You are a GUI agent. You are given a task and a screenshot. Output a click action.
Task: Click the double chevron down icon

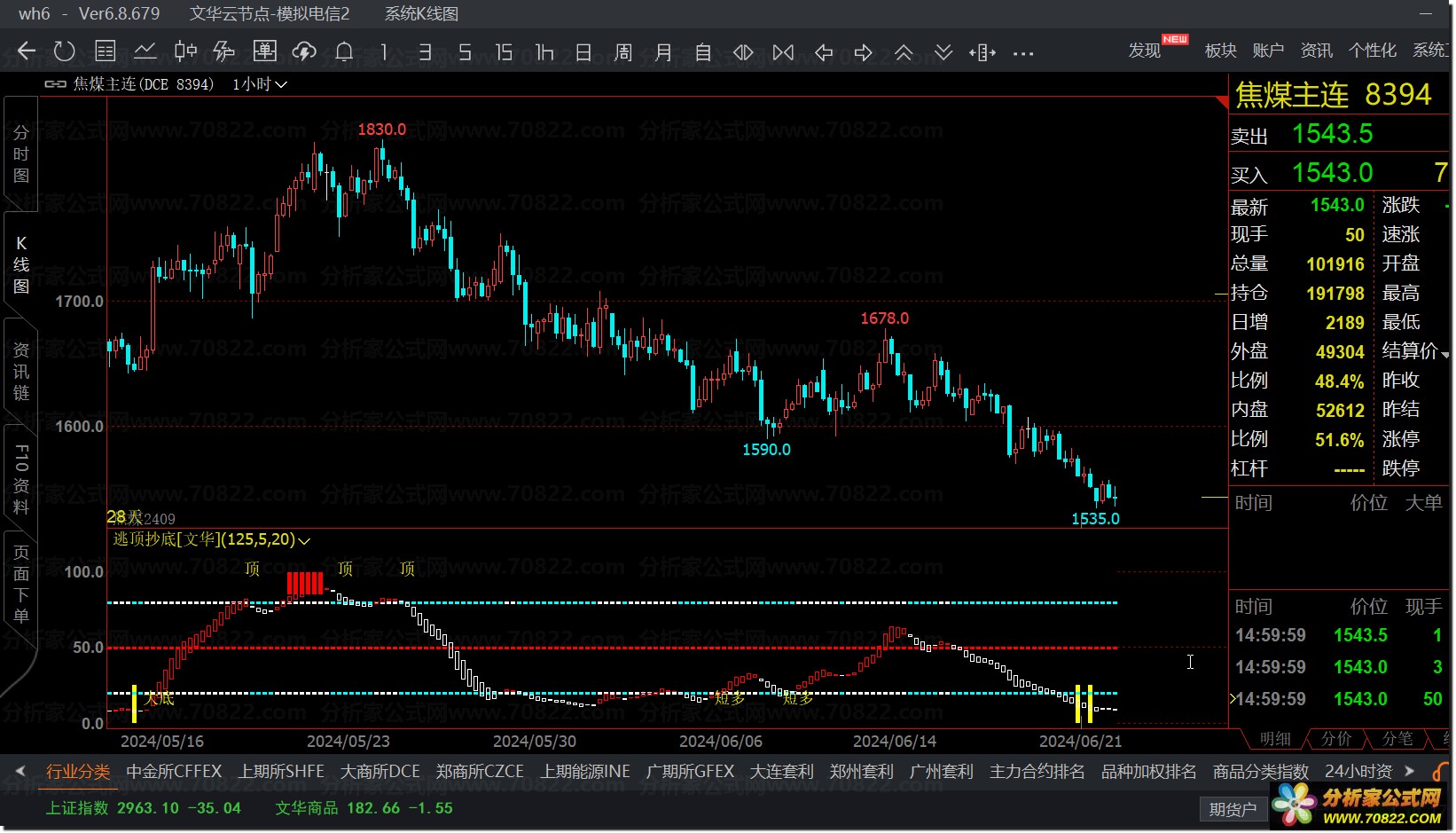943,52
